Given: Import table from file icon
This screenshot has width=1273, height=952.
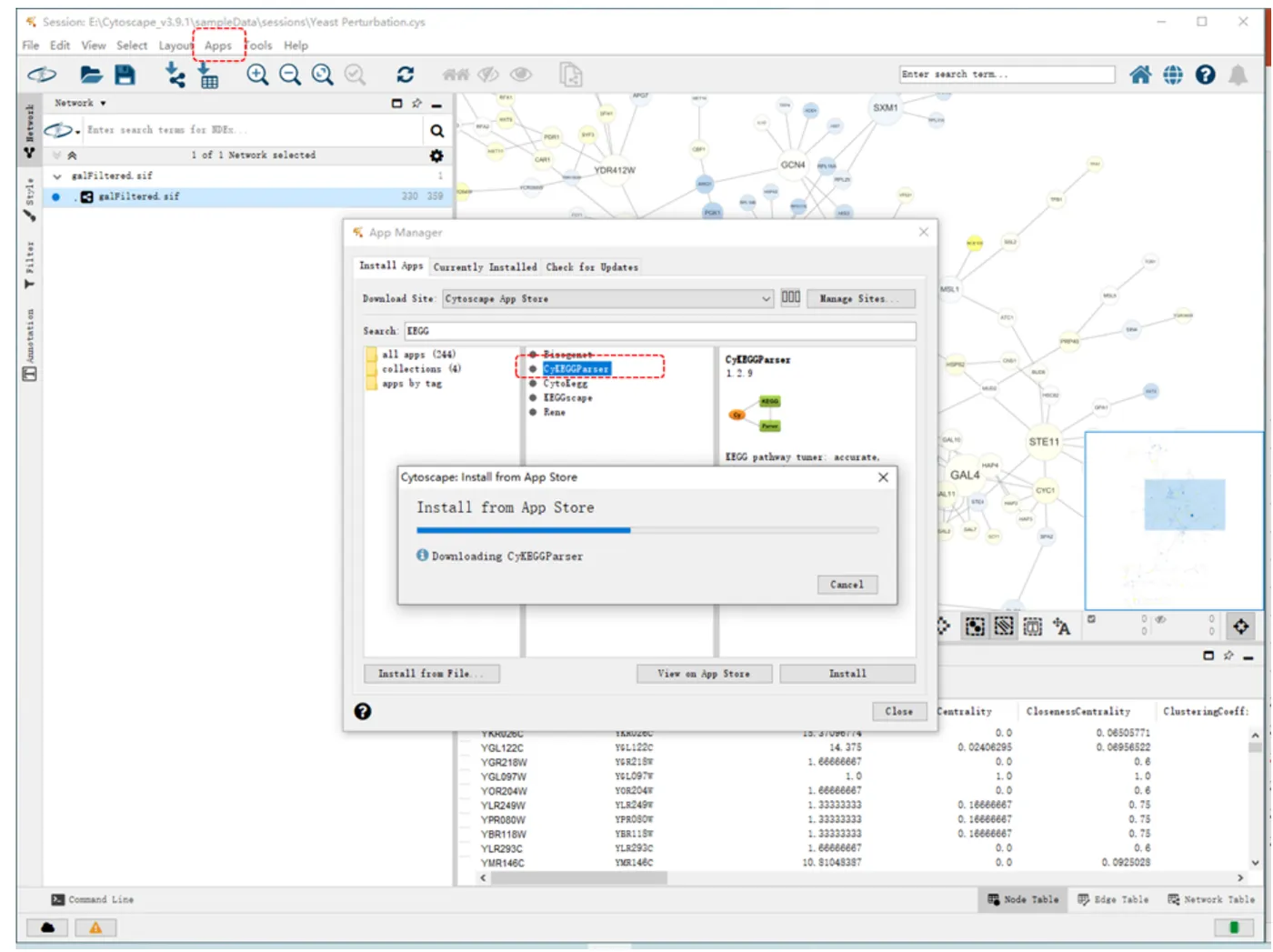Looking at the screenshot, I should 208,75.
